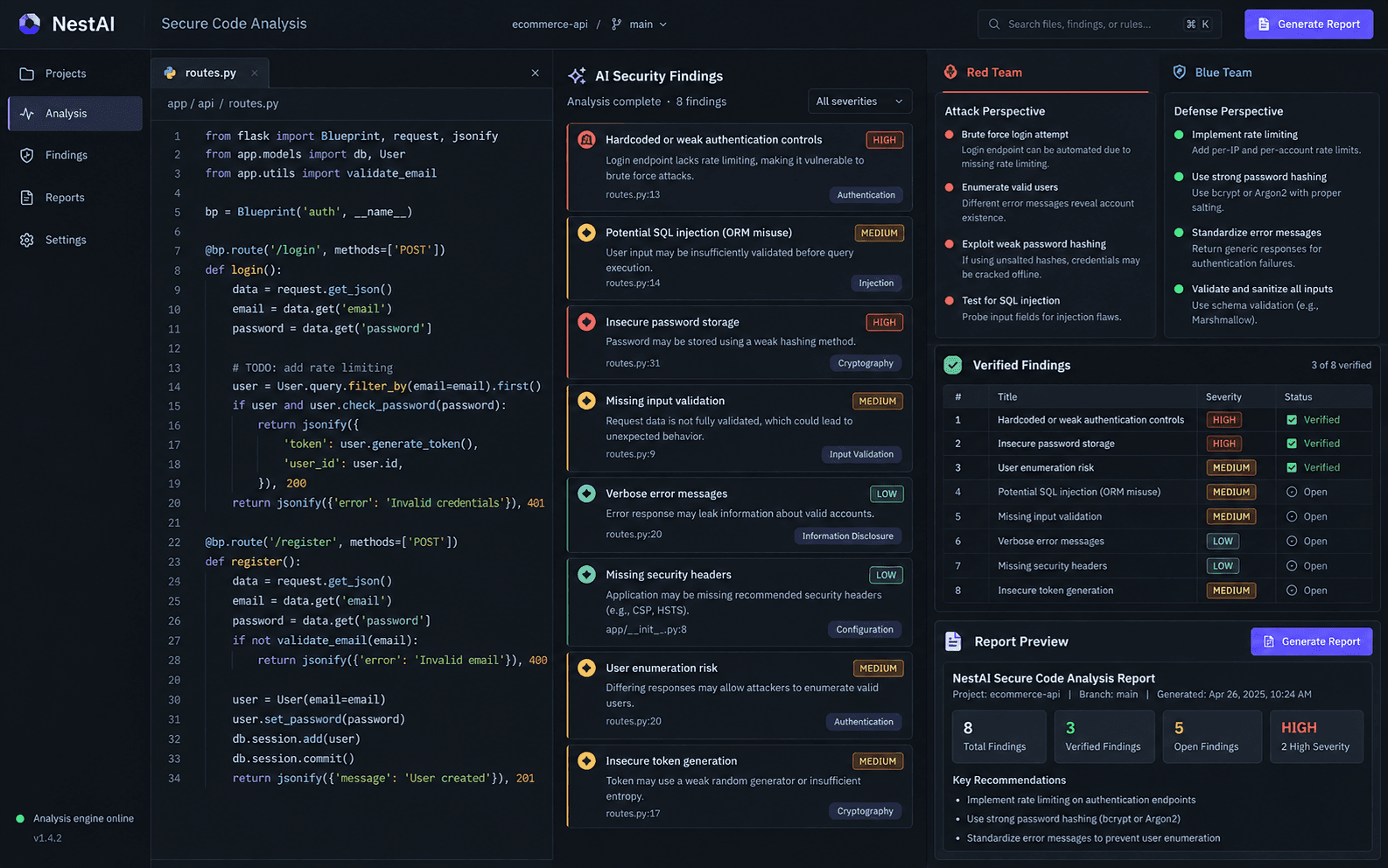Click the Open Findings count tile
This screenshot has height=868, width=1388.
click(x=1211, y=737)
